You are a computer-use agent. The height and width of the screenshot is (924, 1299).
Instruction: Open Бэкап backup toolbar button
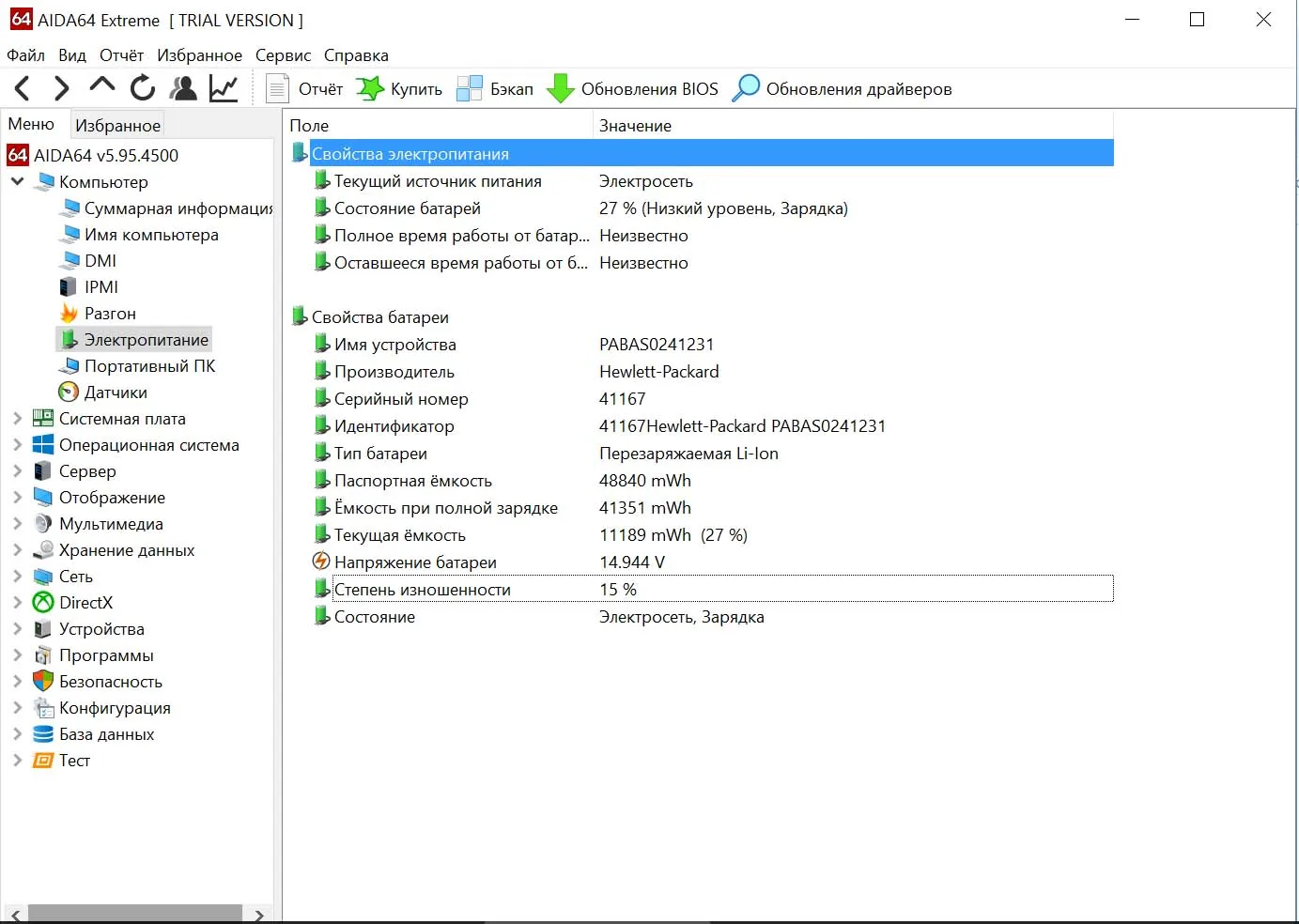pos(495,89)
